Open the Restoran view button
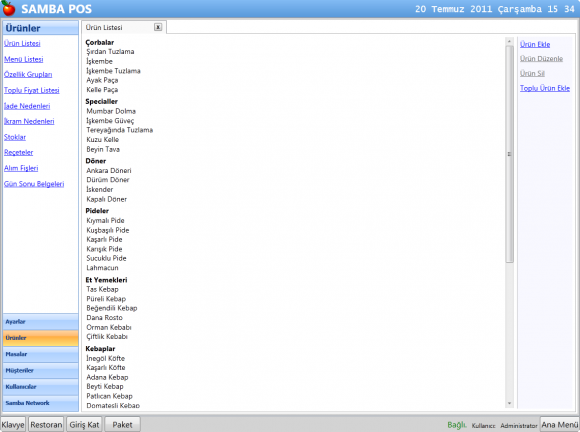 46,425
